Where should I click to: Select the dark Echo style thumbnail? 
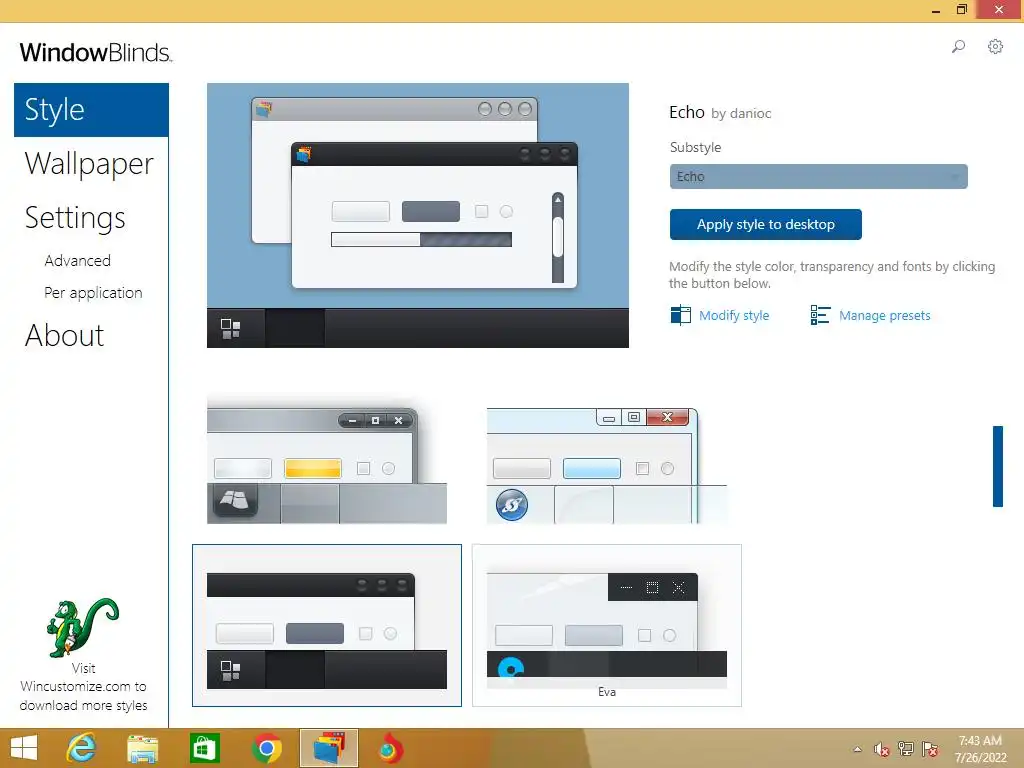[327, 625]
